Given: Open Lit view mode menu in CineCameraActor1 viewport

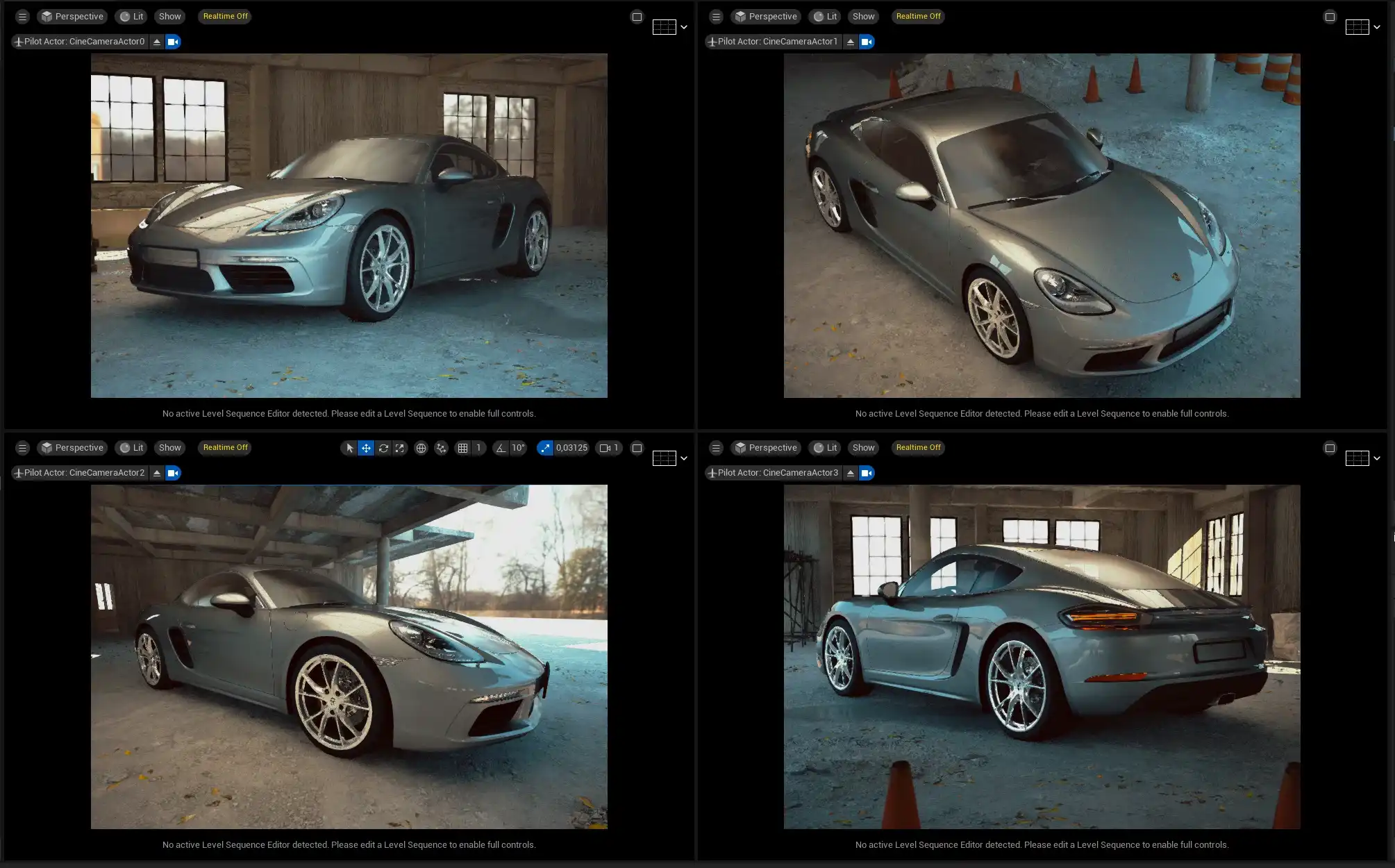Looking at the screenshot, I should (825, 17).
